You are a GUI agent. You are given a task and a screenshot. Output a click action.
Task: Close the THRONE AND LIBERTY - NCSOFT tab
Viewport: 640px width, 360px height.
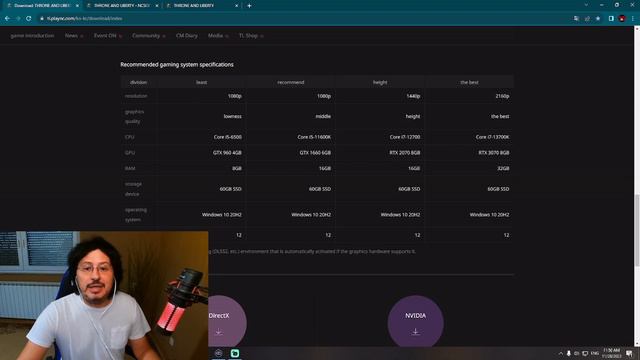pos(157,6)
